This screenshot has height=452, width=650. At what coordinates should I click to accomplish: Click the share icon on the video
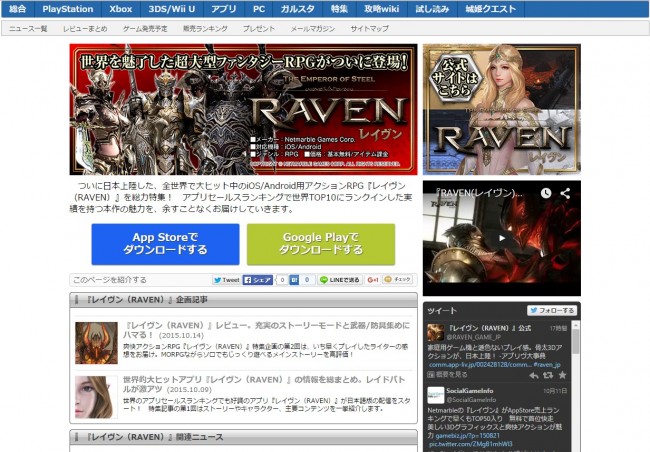pyautogui.click(x=565, y=193)
